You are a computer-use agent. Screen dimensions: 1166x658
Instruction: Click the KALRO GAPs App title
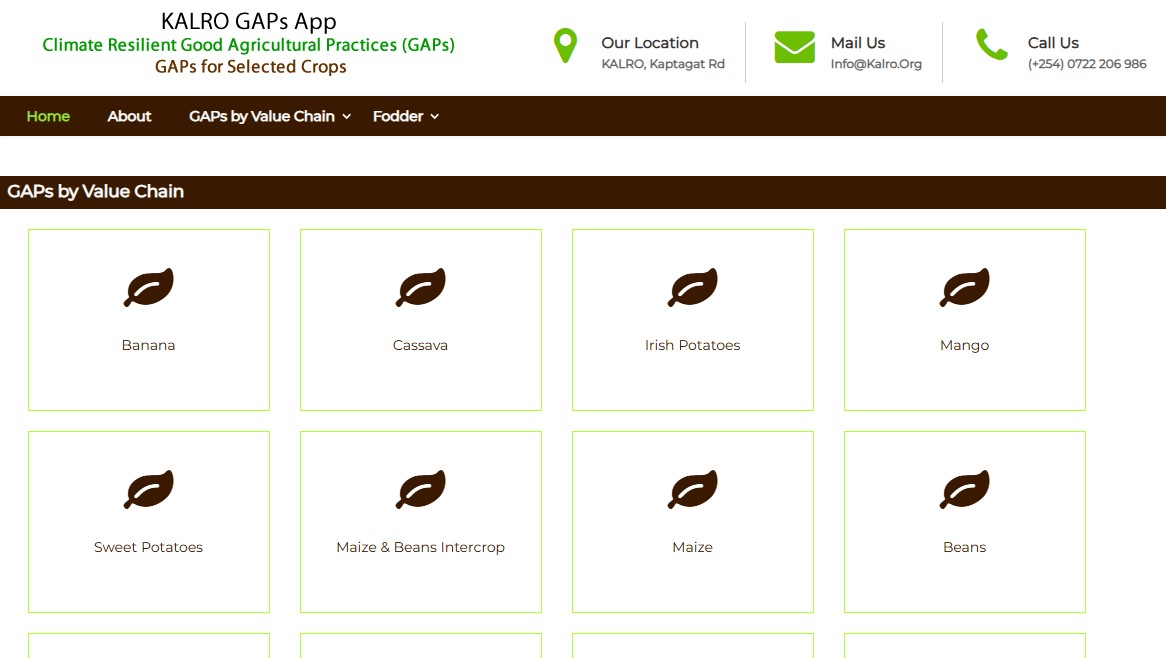(249, 21)
